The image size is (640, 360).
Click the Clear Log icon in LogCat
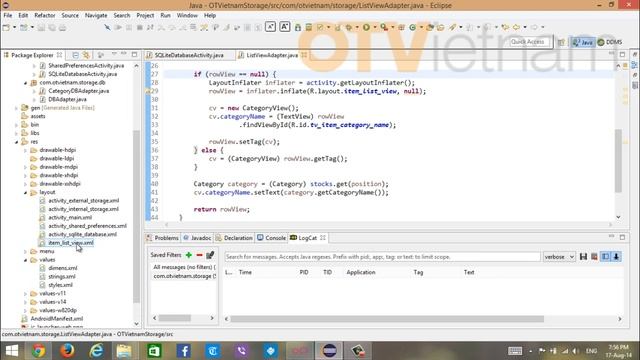(594, 256)
